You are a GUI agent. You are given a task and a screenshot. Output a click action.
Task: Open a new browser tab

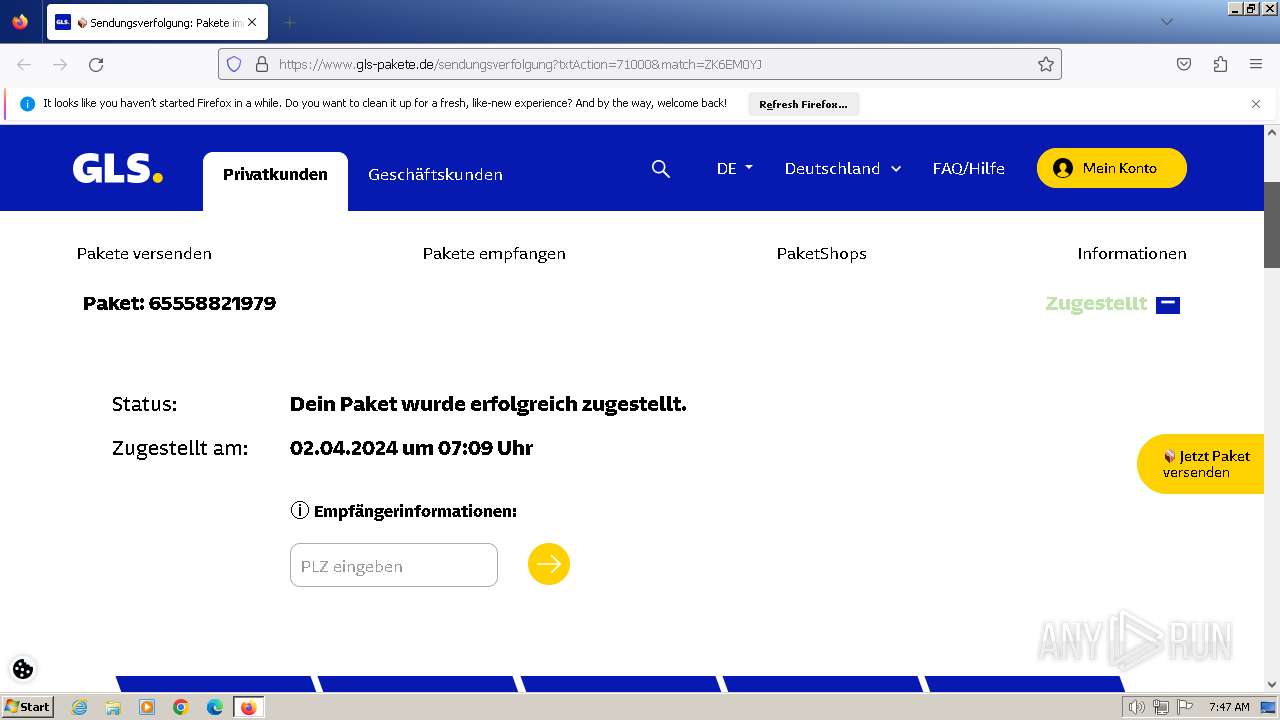(x=289, y=22)
